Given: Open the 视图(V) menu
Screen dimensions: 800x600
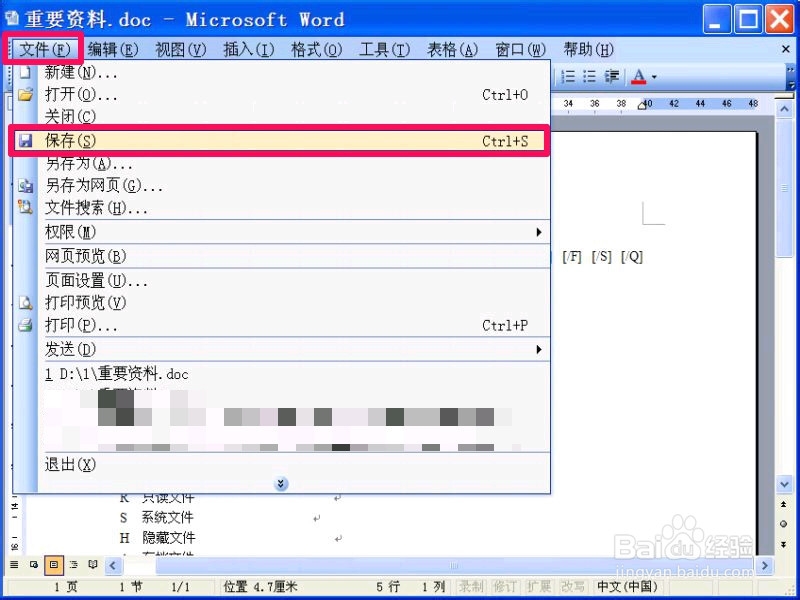Looking at the screenshot, I should [x=181, y=49].
